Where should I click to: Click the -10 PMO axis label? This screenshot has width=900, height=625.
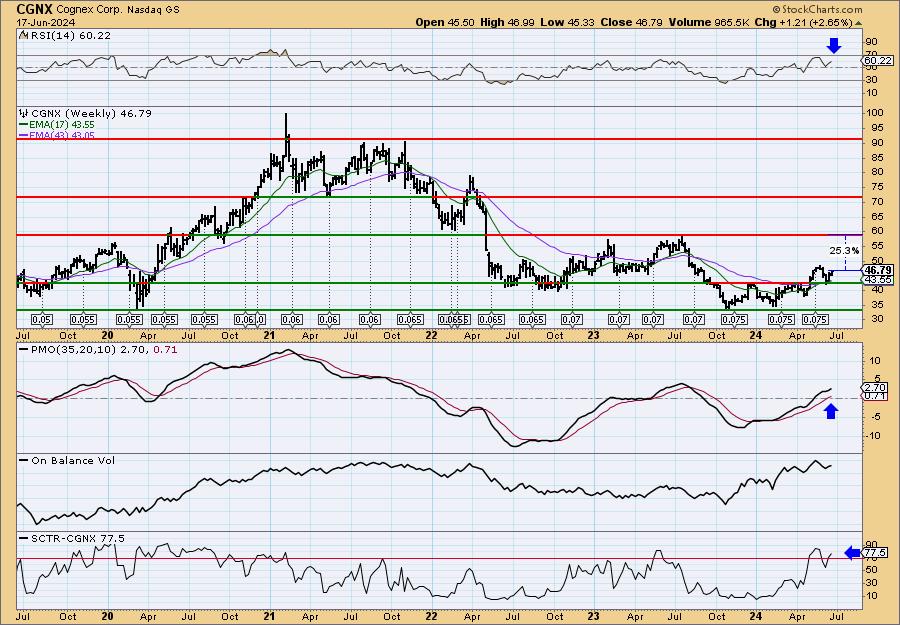click(x=873, y=436)
